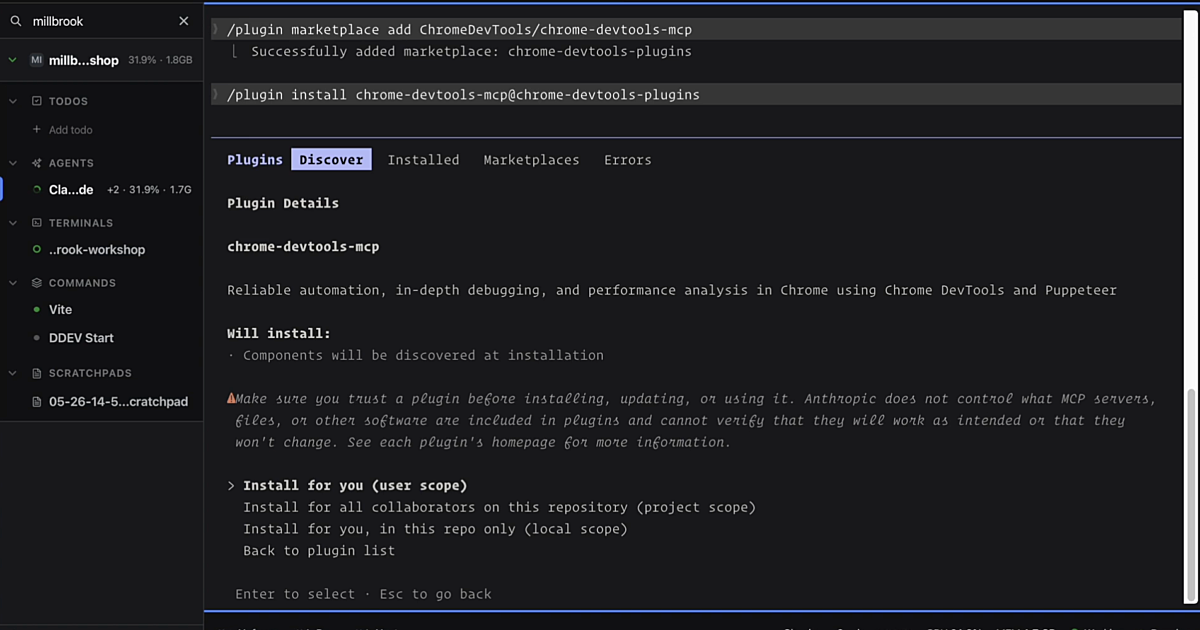Click the SCRATCHPADS section header label
Image resolution: width=1200 pixels, height=630 pixels.
click(90, 373)
